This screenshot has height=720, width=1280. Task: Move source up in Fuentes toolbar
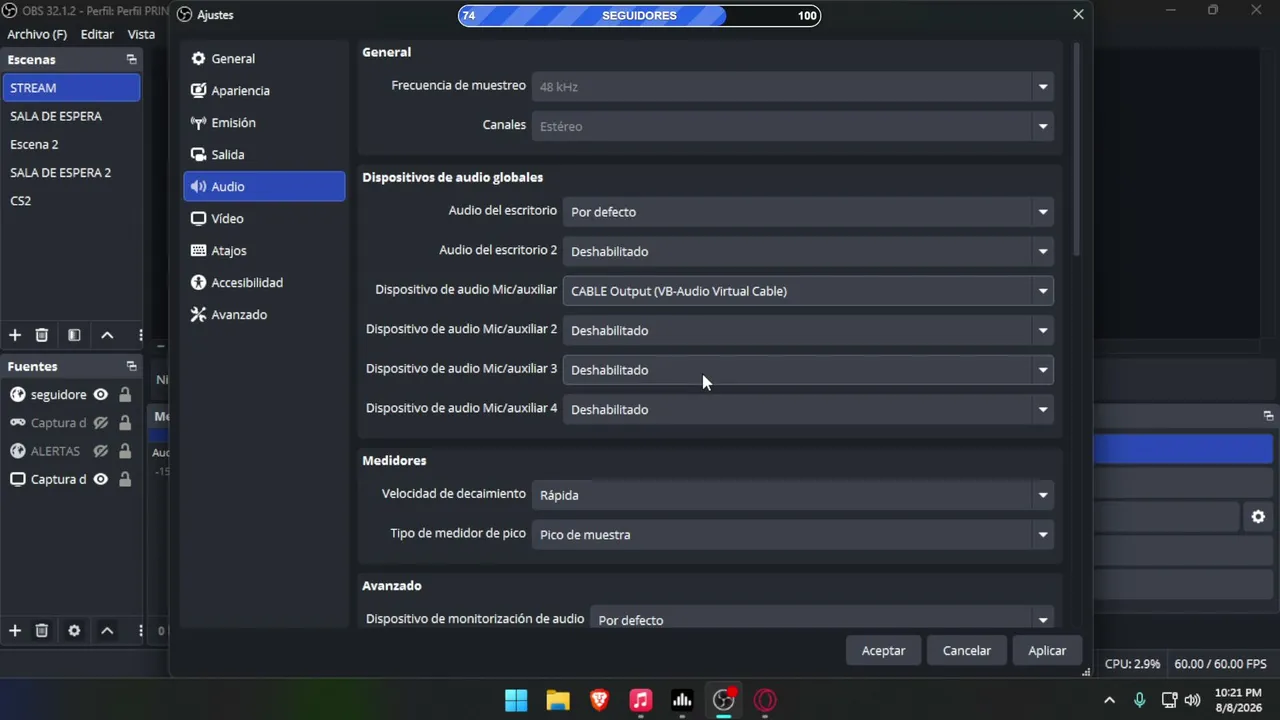107,630
